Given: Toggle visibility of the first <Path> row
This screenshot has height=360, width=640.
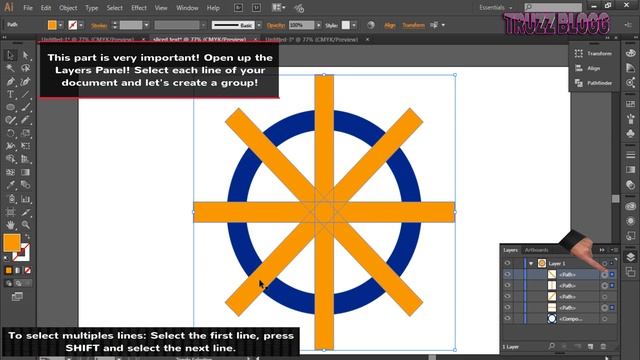Looking at the screenshot, I should coord(507,274).
